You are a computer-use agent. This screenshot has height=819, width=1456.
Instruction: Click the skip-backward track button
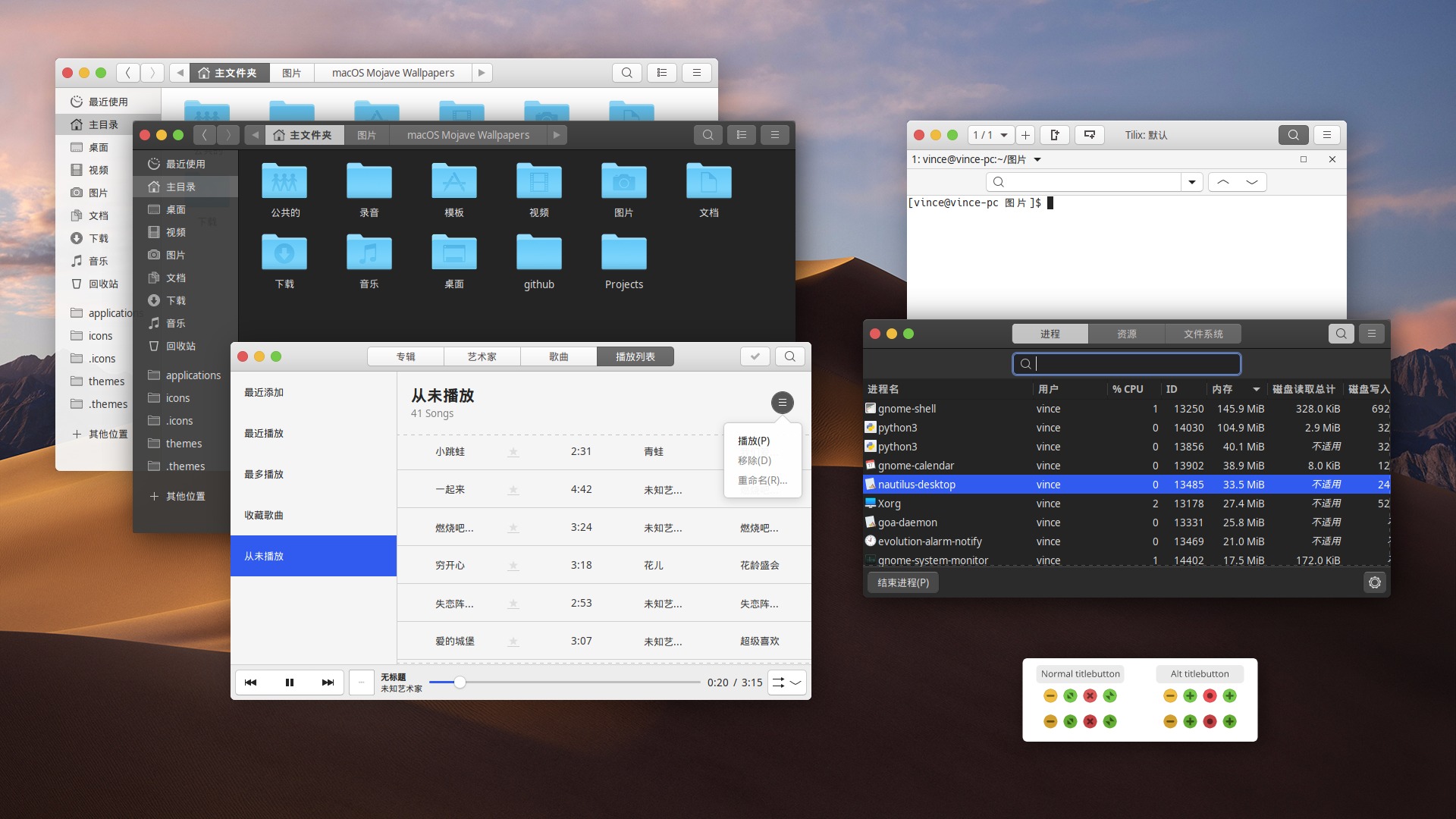[x=252, y=682]
